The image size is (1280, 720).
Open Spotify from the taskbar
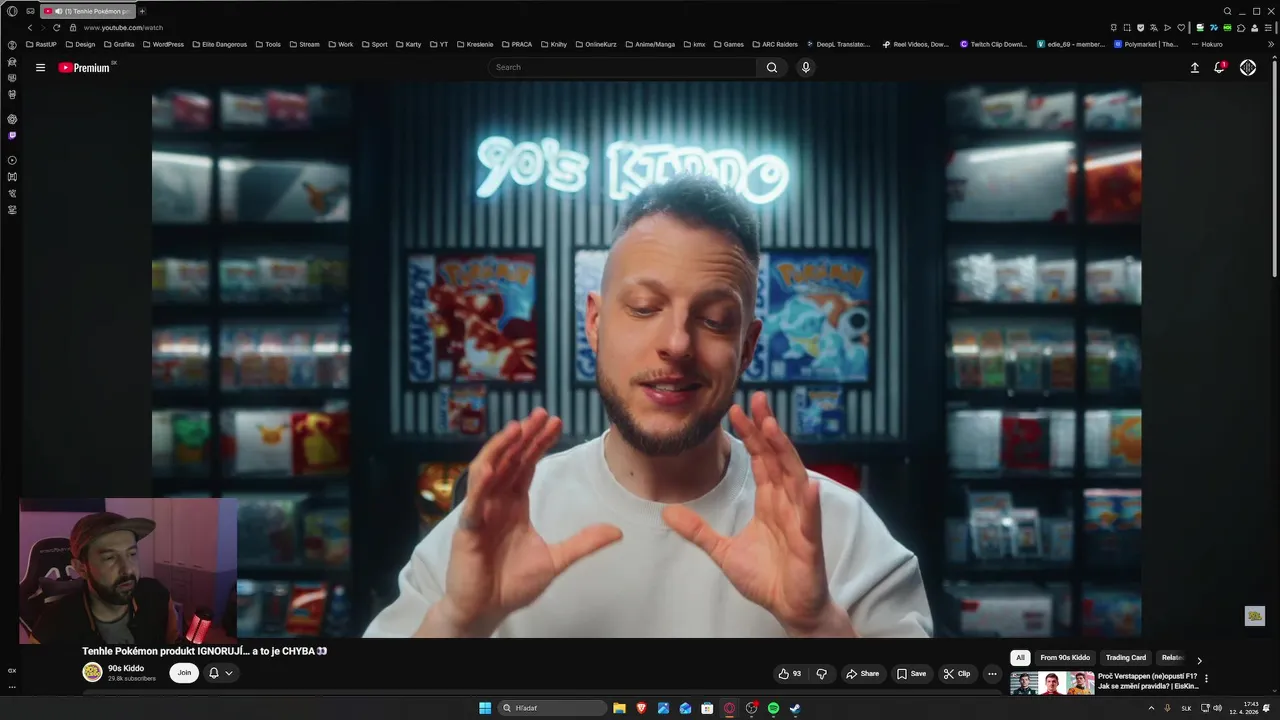point(773,708)
